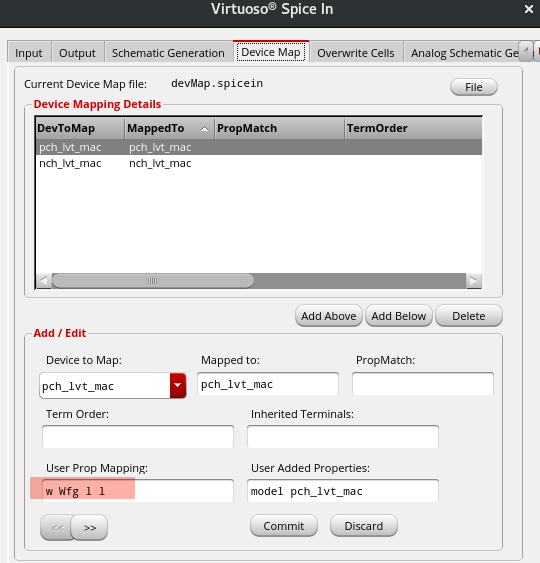Open the Device to Map dropdown arrow
The width and height of the screenshot is (540, 563).
tap(178, 385)
